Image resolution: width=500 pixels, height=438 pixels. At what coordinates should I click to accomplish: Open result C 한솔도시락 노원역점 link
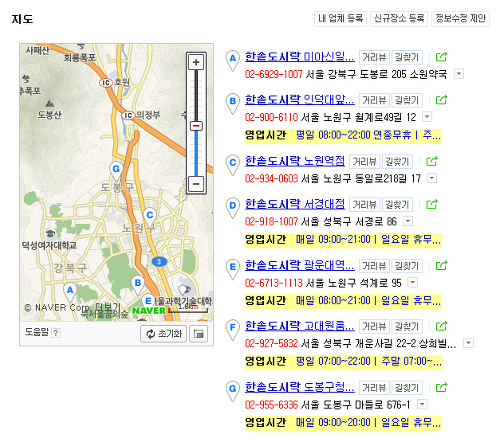295,161
